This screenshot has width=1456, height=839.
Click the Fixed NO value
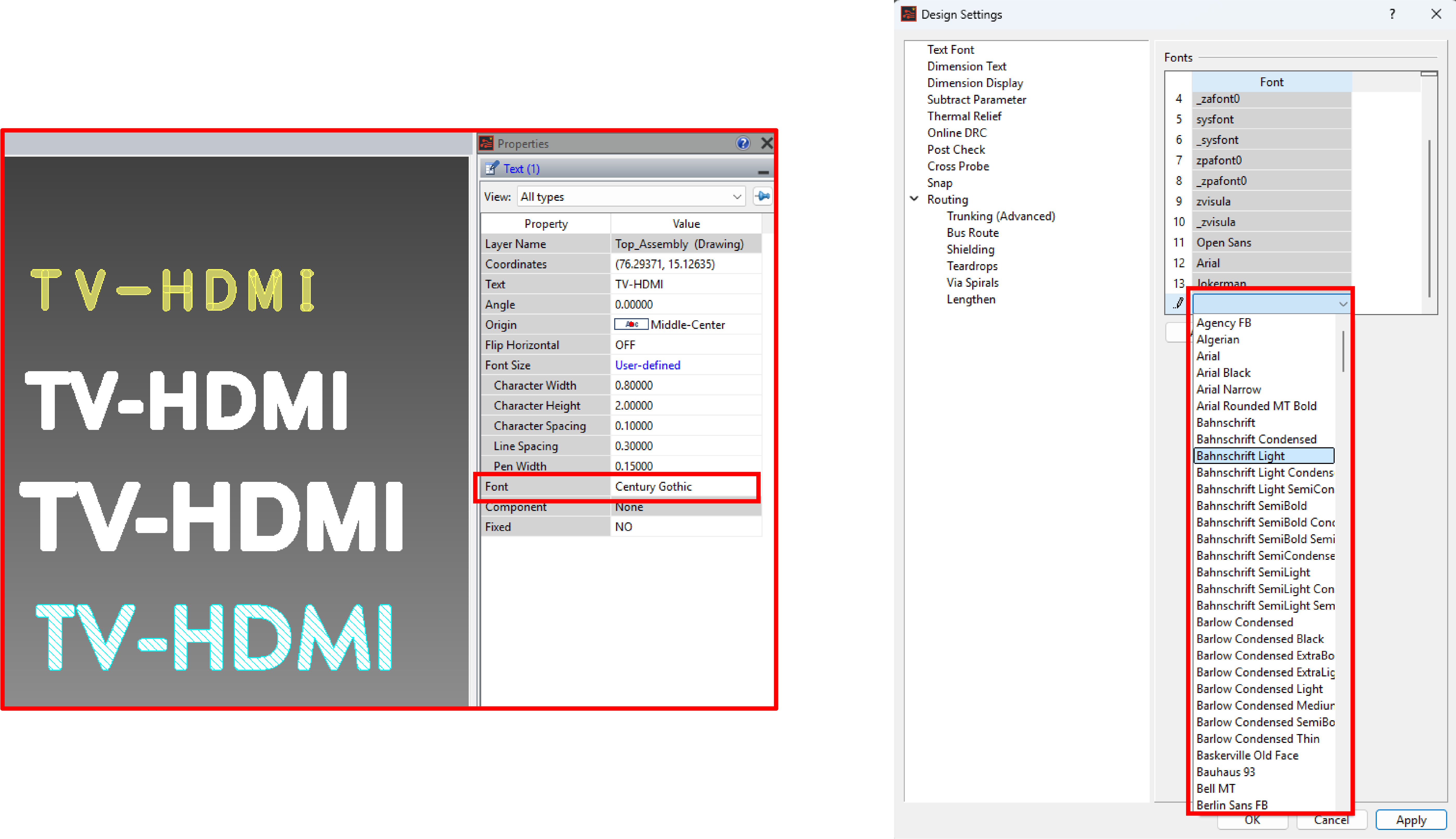(x=686, y=527)
